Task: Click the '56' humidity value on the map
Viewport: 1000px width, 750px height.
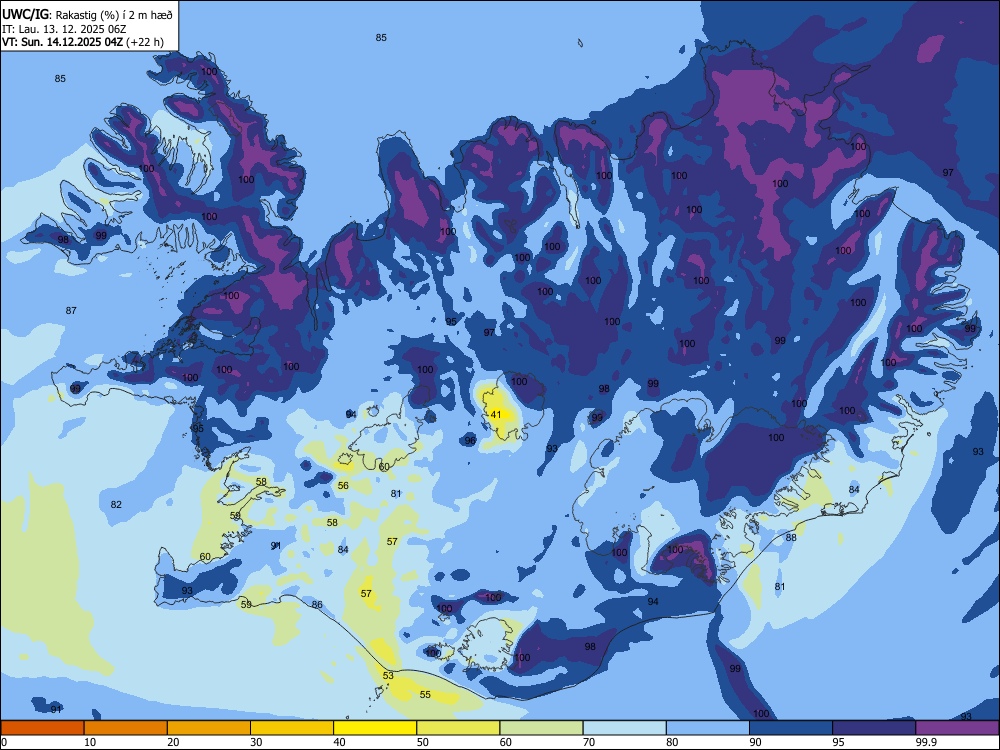Action: [343, 486]
